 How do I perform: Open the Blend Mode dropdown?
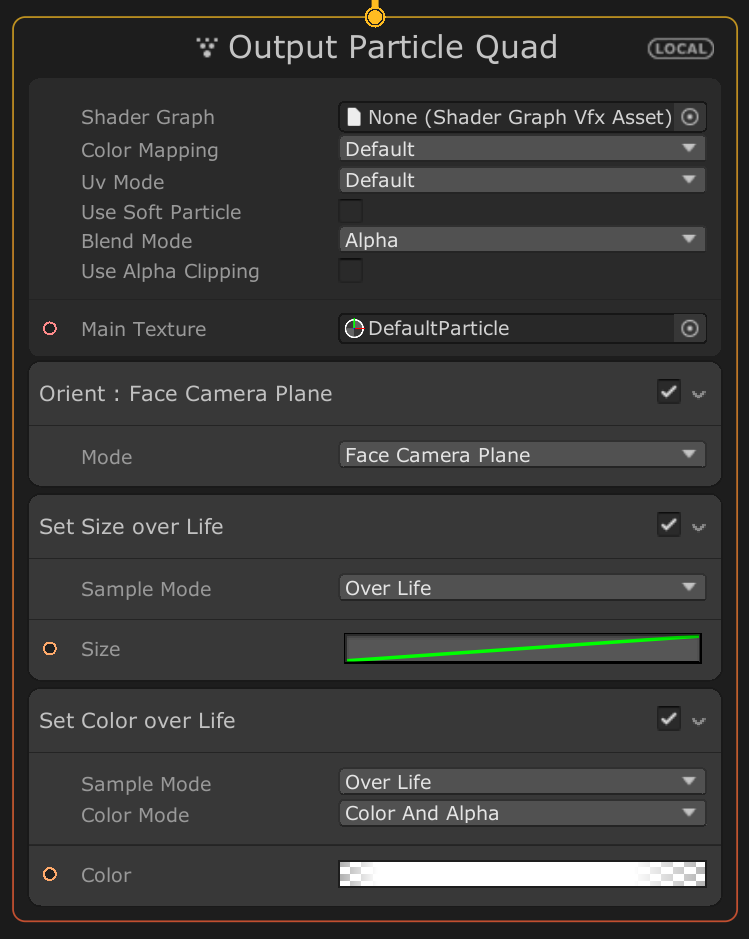(522, 240)
